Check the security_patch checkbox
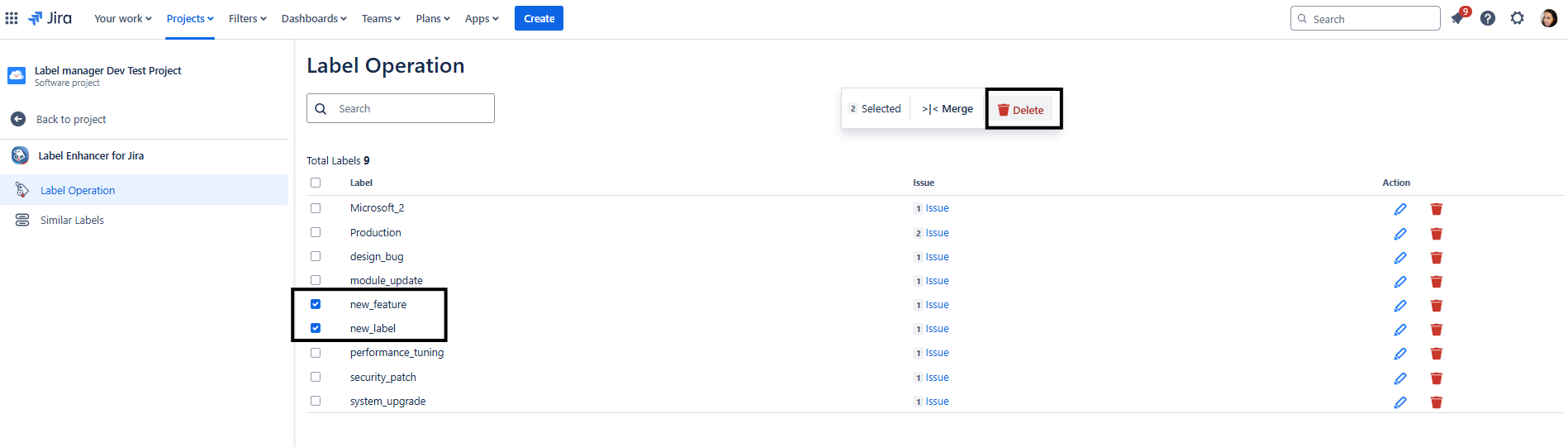Screen dimensions: 1568x447 point(316,377)
